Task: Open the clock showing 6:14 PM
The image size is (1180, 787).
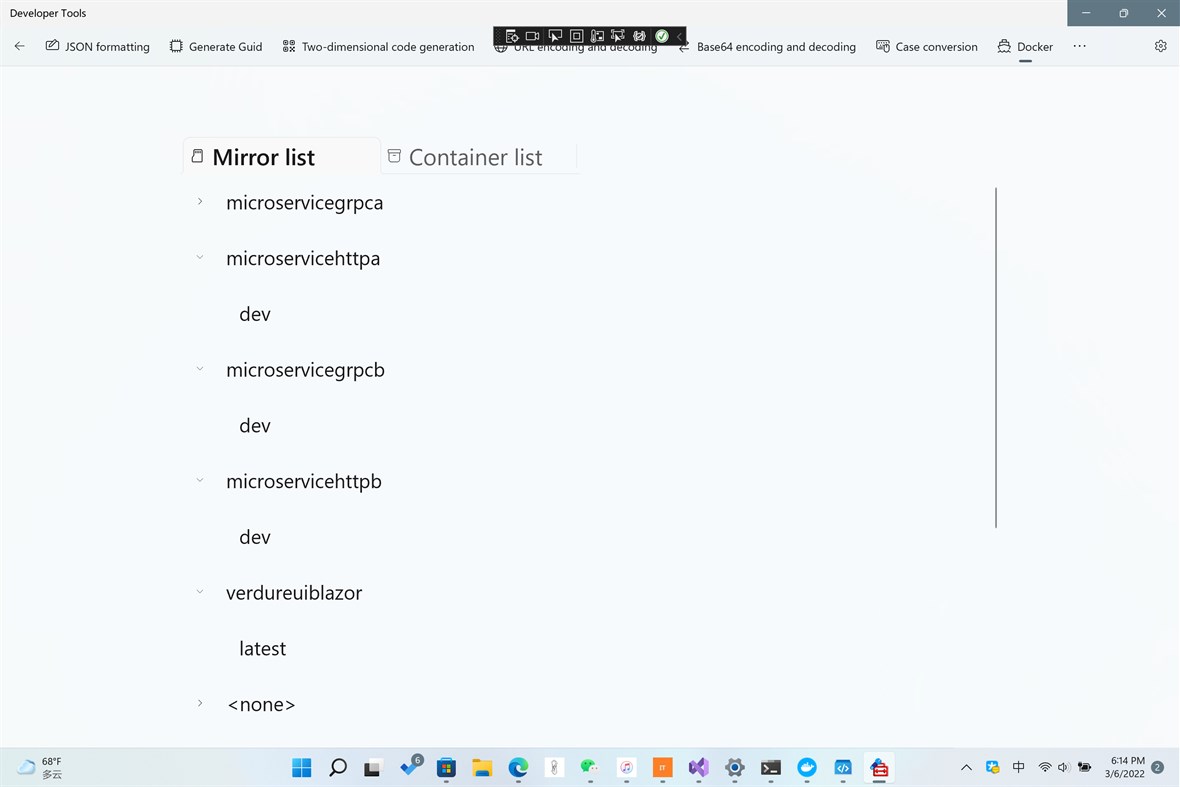Action: click(x=1127, y=767)
